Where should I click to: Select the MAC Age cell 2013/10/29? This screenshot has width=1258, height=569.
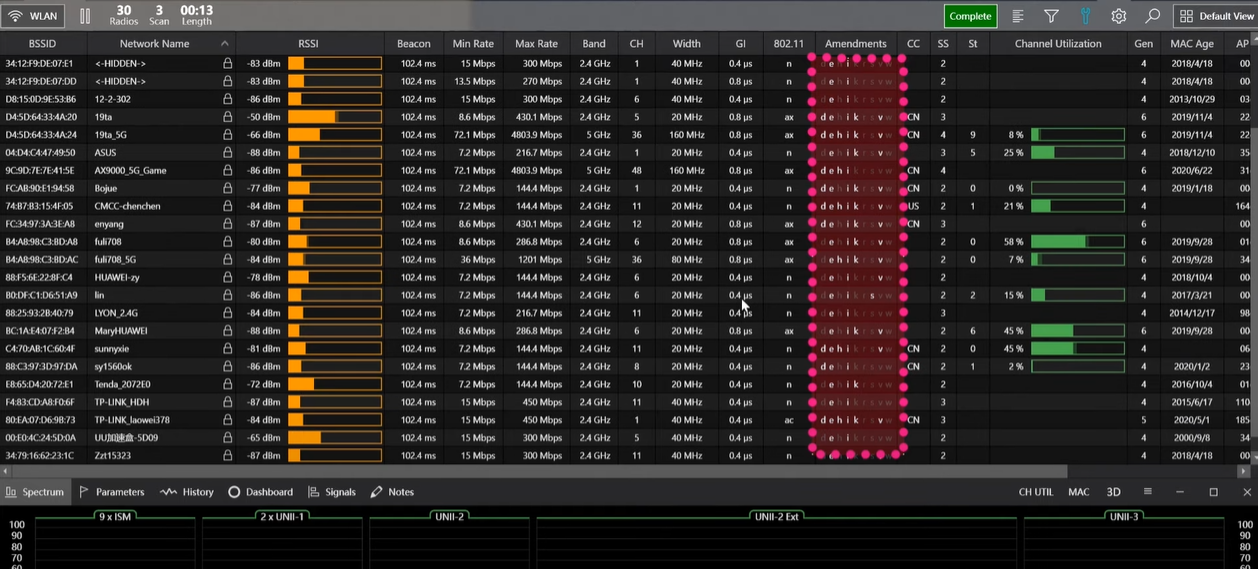pyautogui.click(x=1192, y=99)
